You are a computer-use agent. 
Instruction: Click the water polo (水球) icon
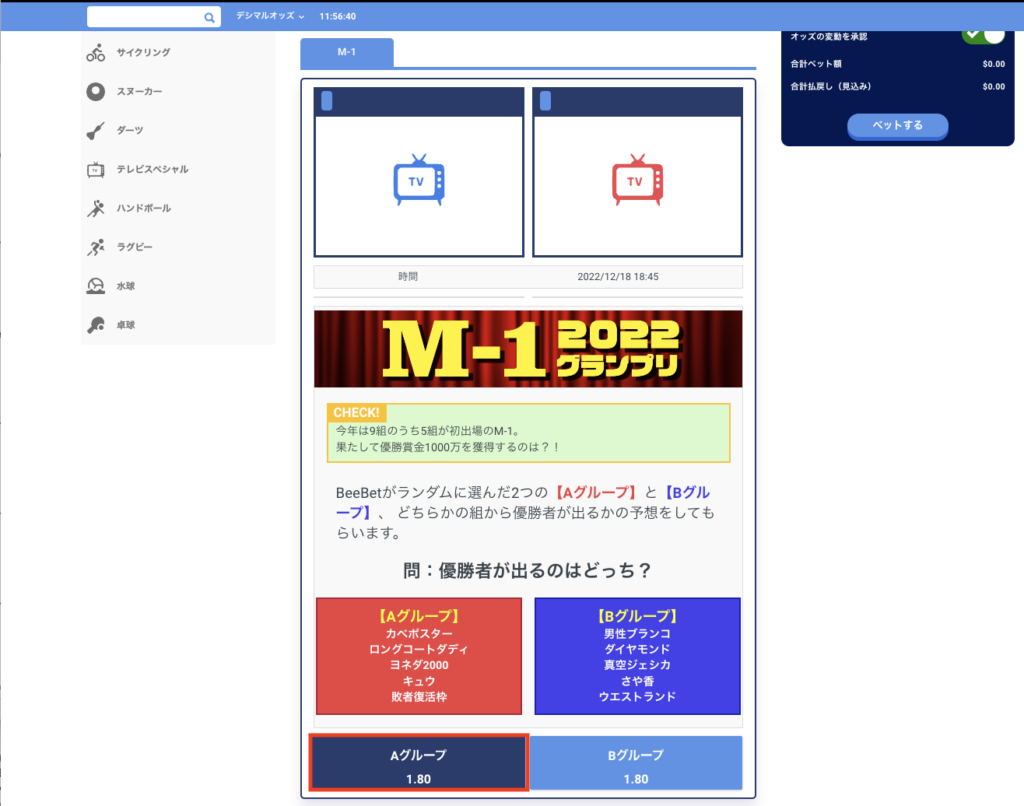click(x=95, y=286)
